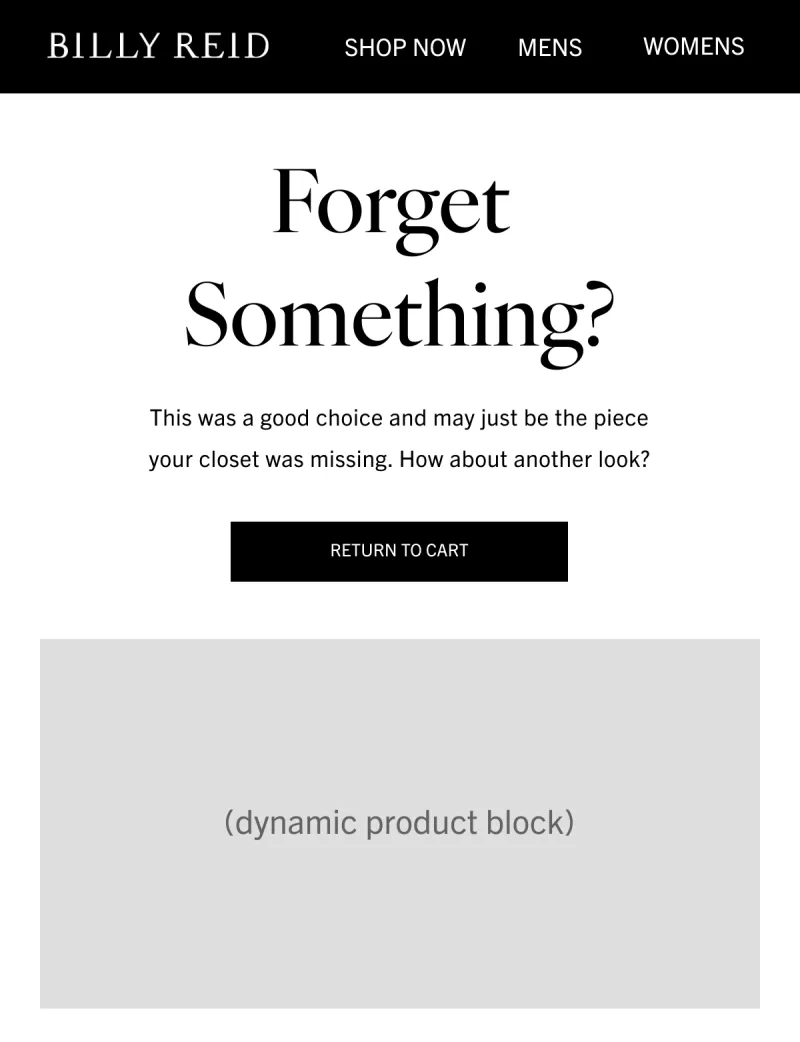Click the "(dynamic product block)" label text
The height and width of the screenshot is (1042, 800).
pos(399,823)
